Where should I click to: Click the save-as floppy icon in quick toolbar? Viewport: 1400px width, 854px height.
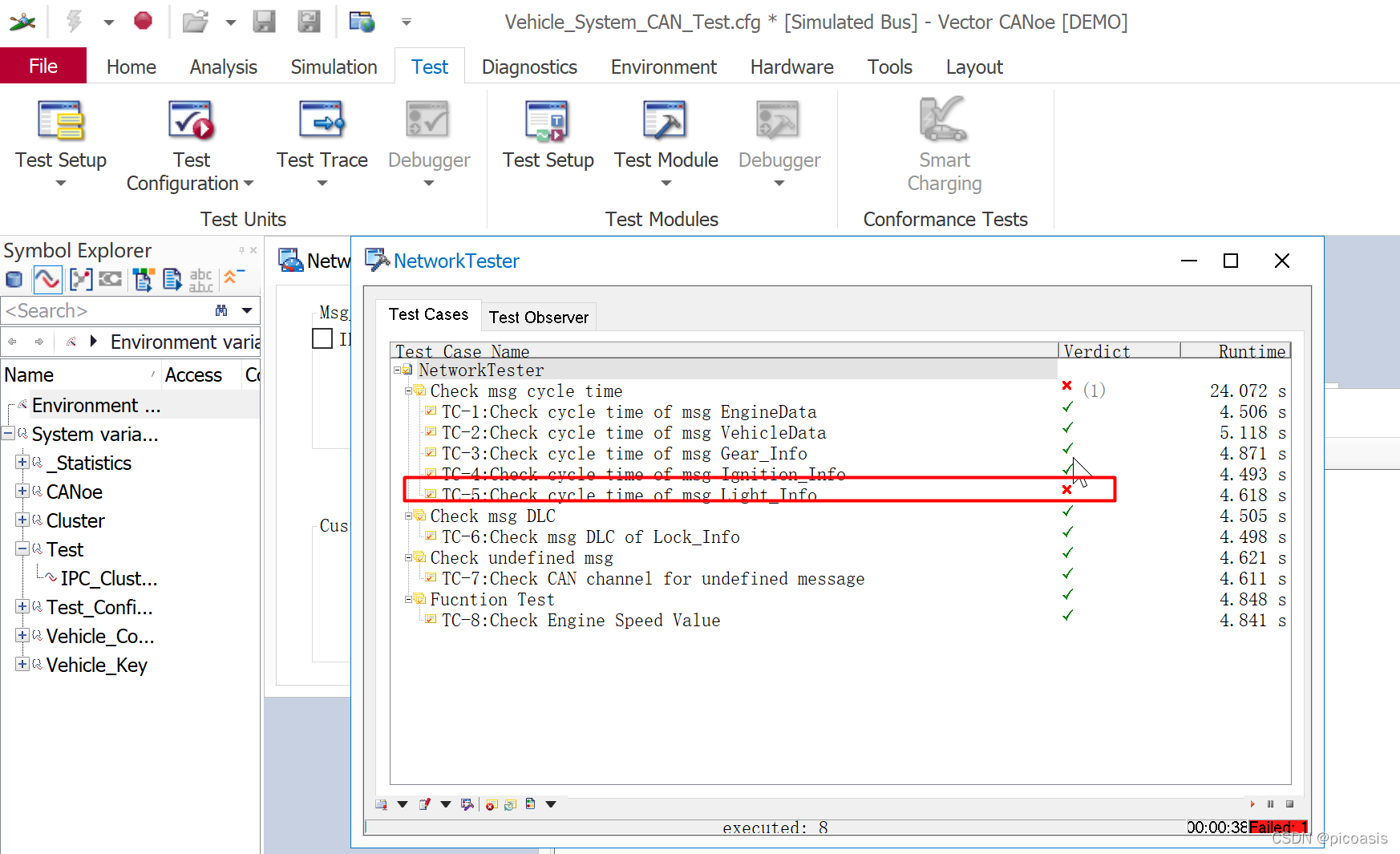pos(309,22)
